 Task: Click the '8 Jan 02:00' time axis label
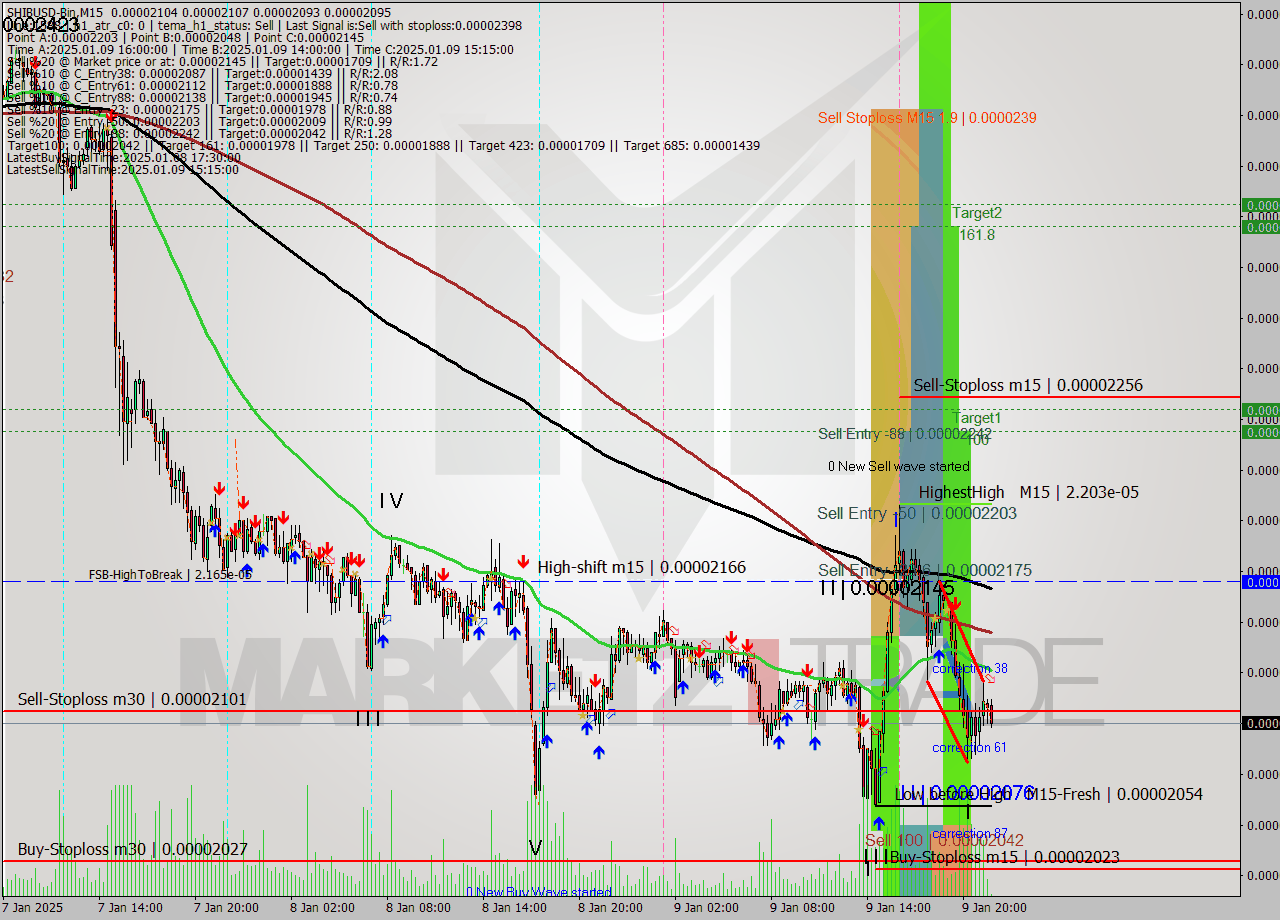click(x=322, y=908)
